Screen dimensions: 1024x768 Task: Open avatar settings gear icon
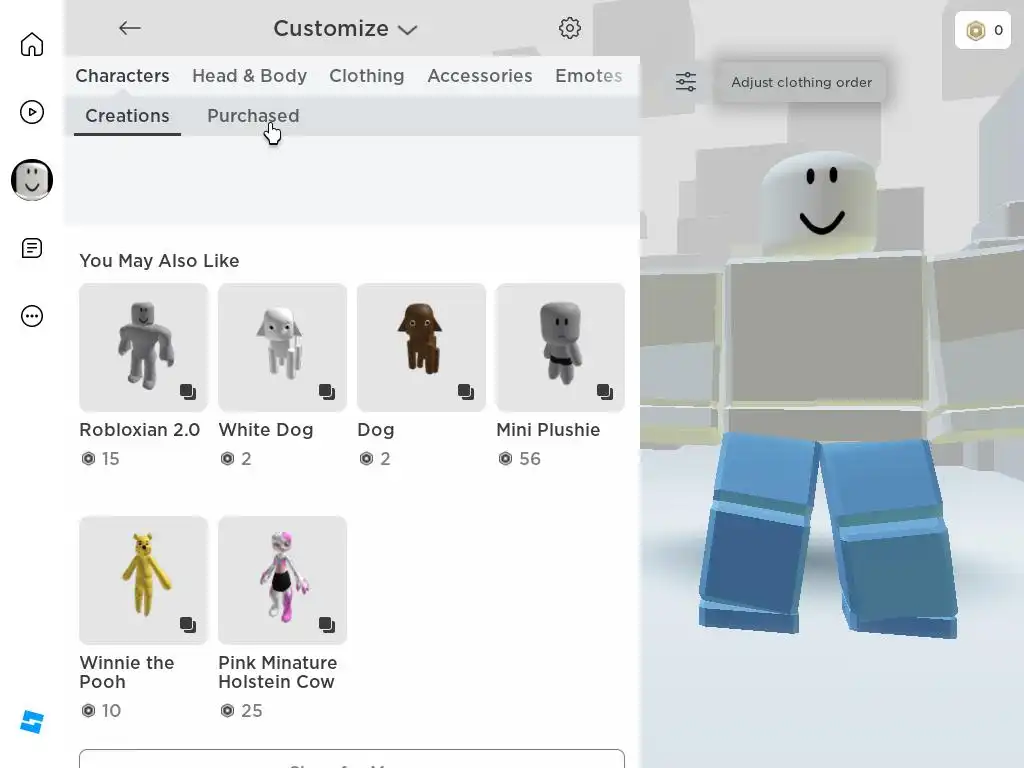[569, 28]
